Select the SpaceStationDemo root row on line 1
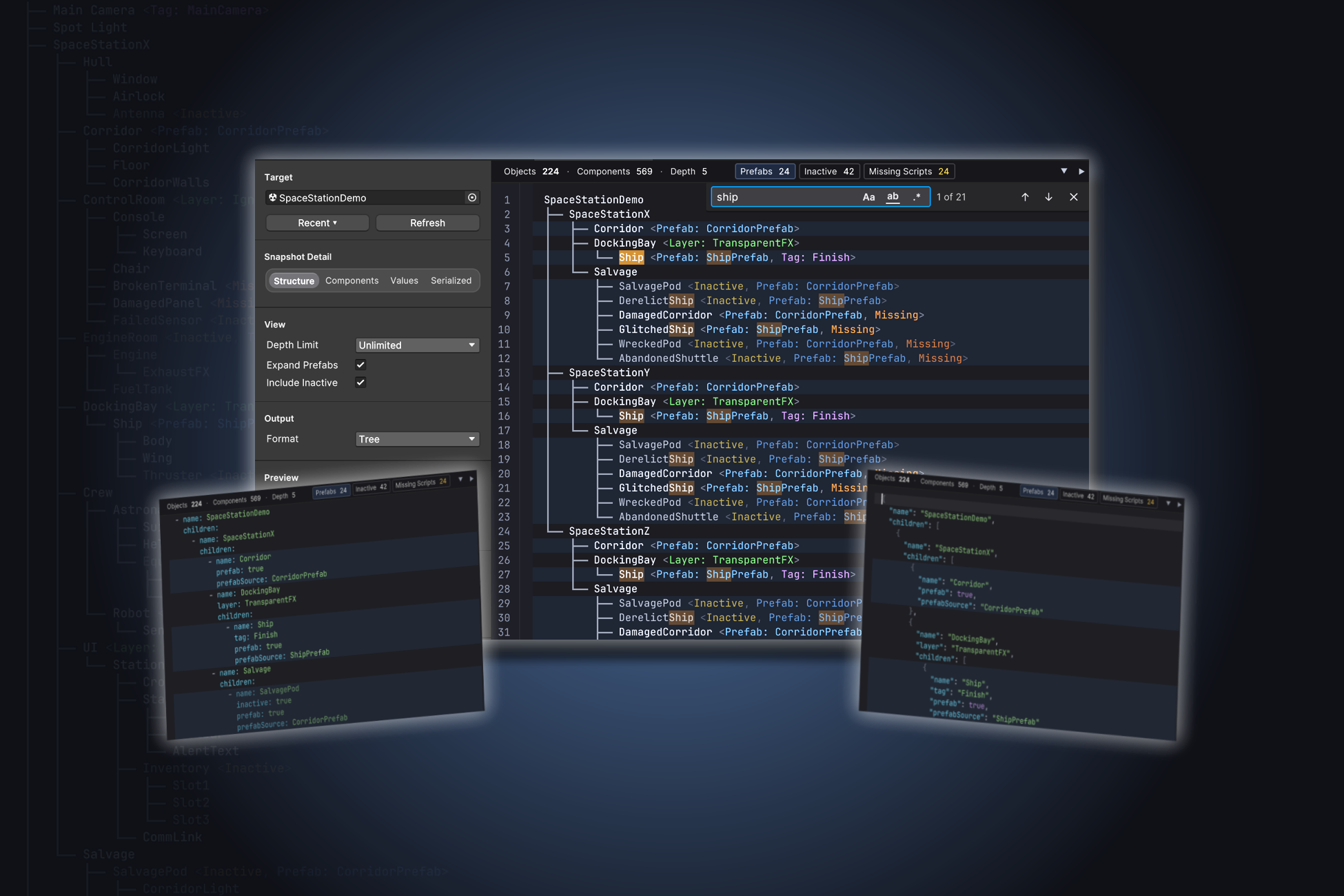The height and width of the screenshot is (896, 1344). click(593, 200)
